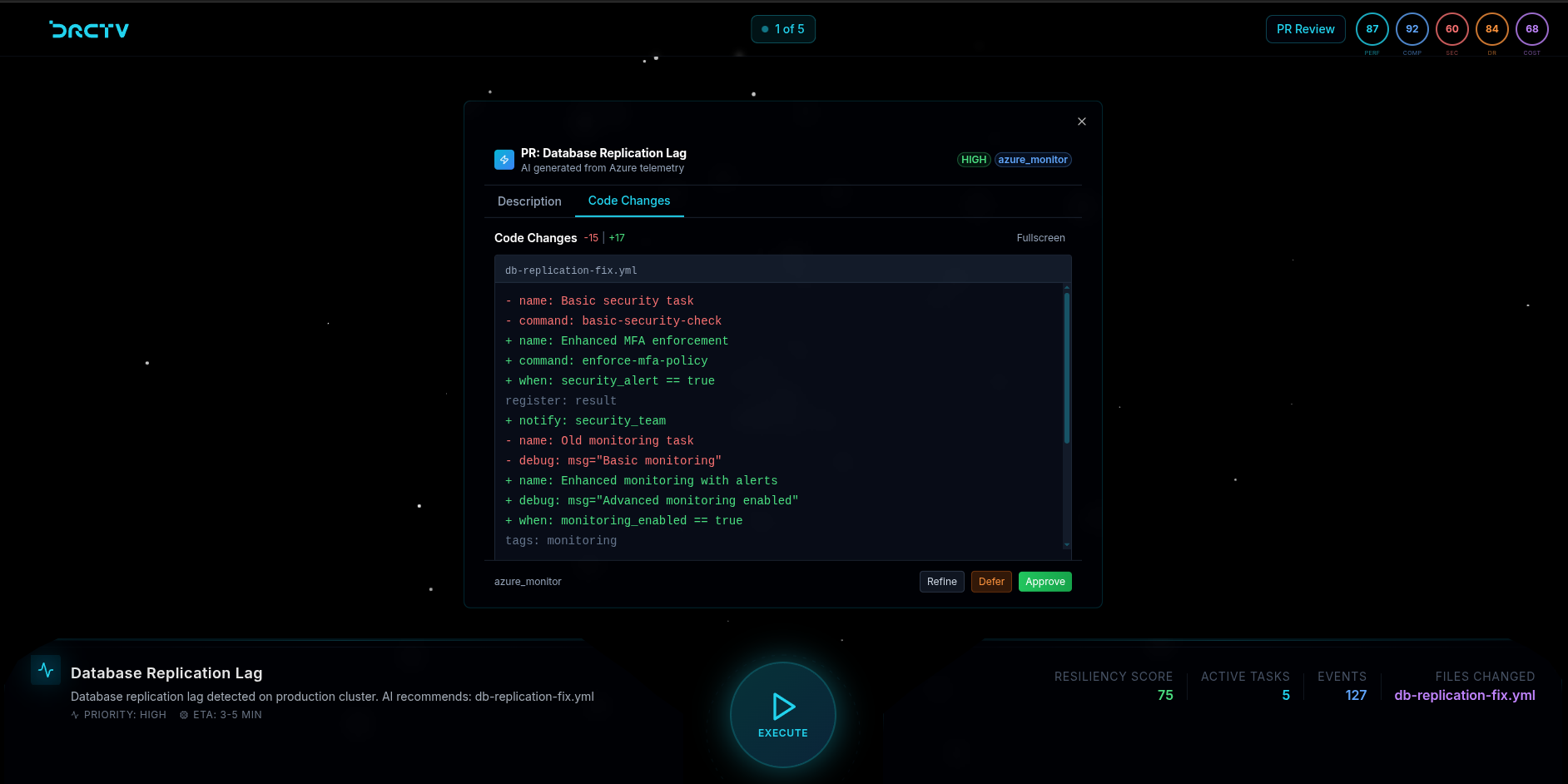The image size is (1568, 784).
Task: Open the PR Review button
Action: pyautogui.click(x=1305, y=29)
